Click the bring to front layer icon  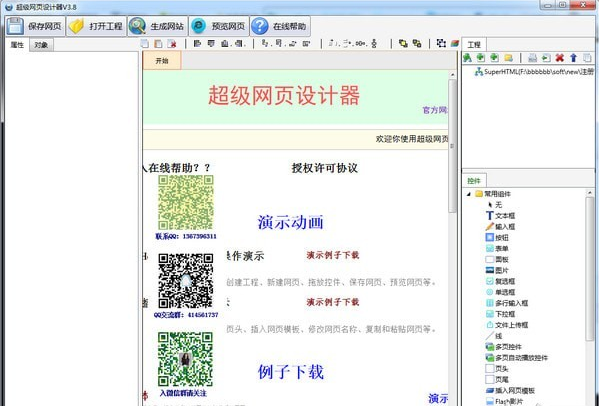[403, 43]
